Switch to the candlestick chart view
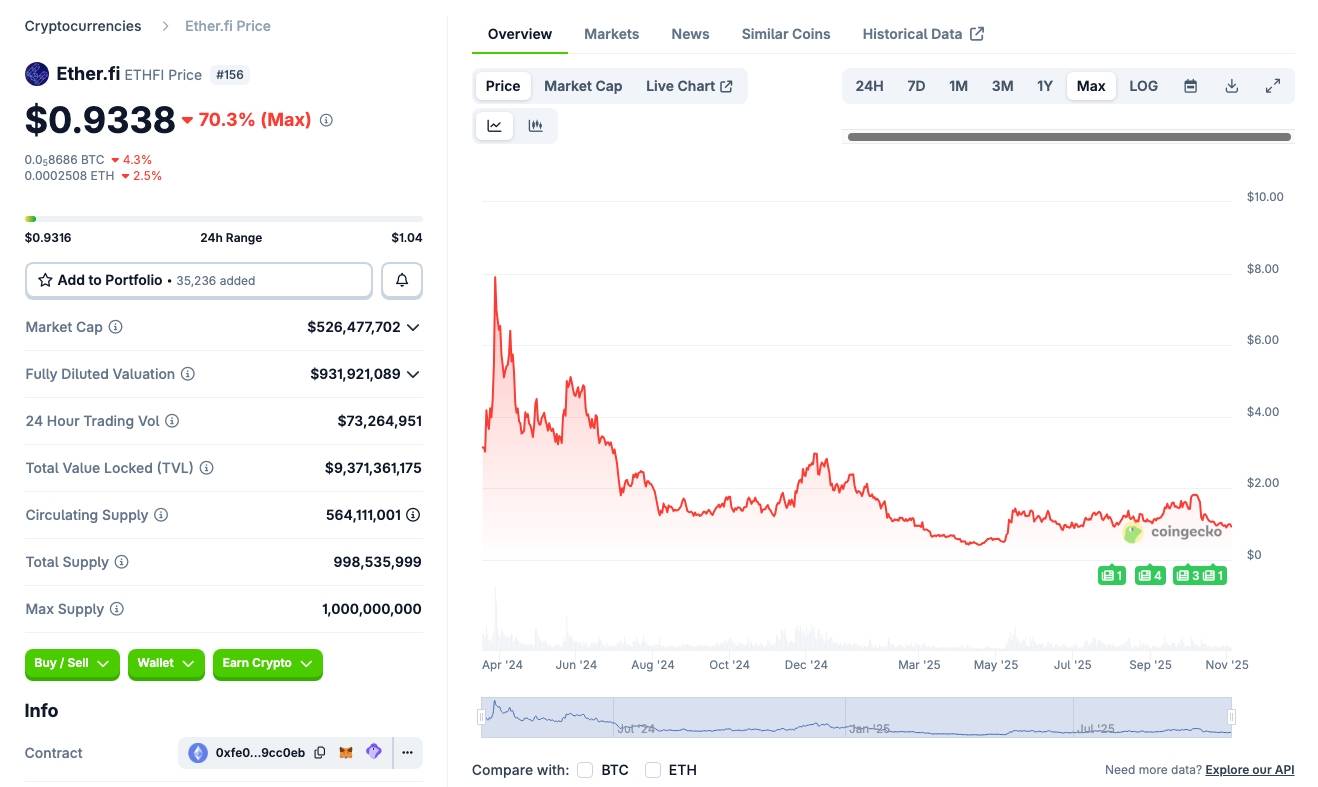 535,126
